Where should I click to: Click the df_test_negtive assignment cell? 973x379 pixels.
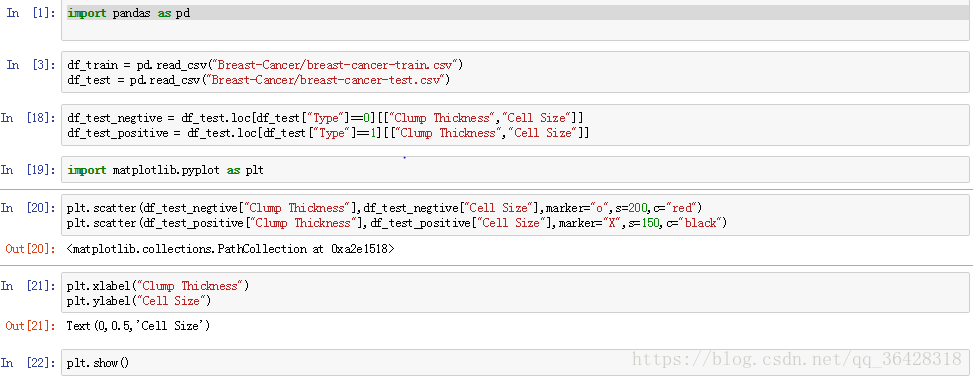point(515,125)
